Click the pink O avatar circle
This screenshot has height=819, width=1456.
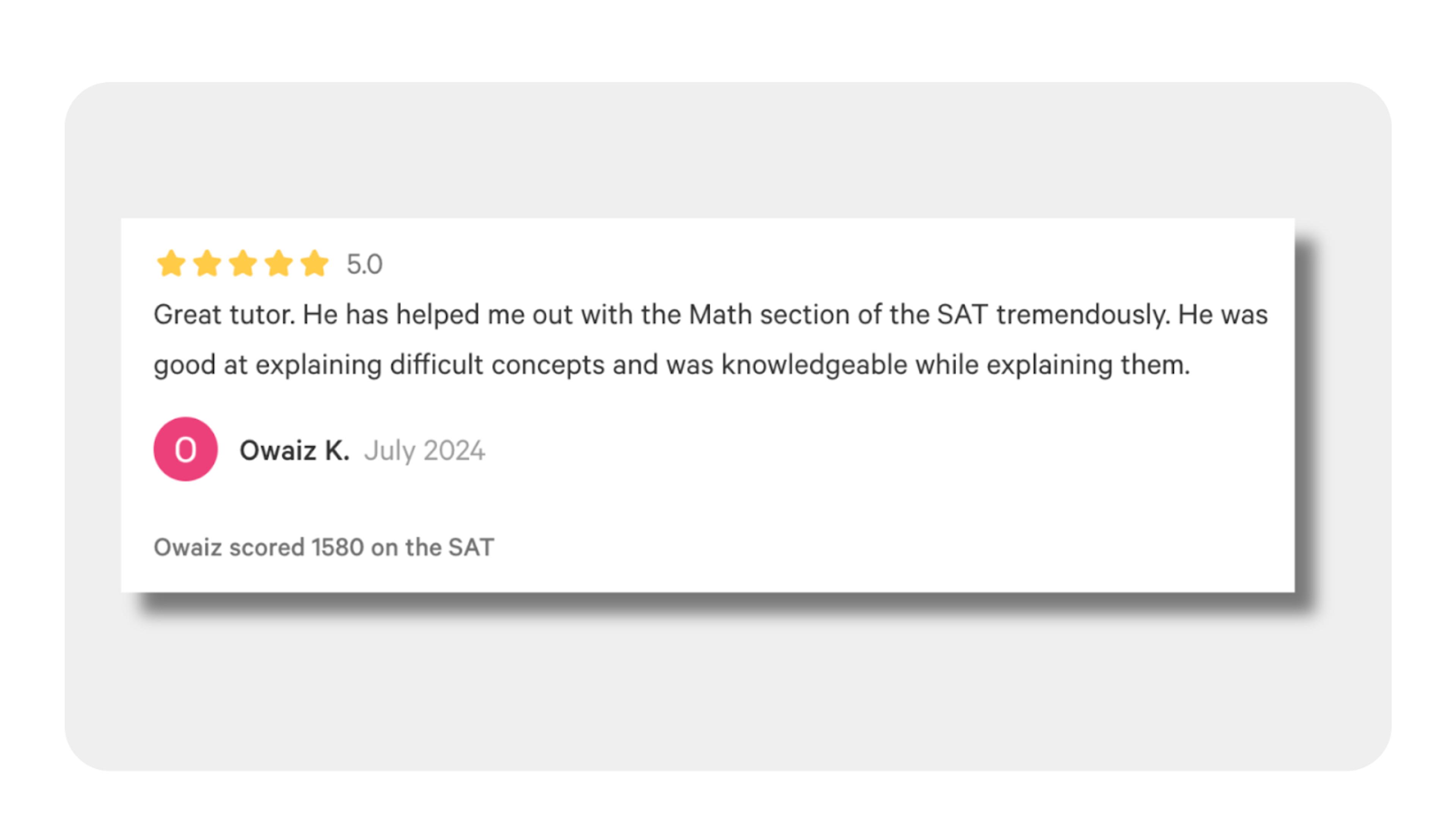coord(185,449)
